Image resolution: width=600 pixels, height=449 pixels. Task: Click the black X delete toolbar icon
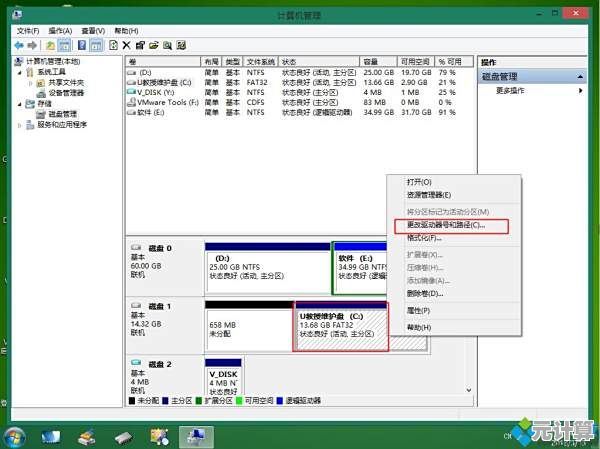click(x=127, y=46)
